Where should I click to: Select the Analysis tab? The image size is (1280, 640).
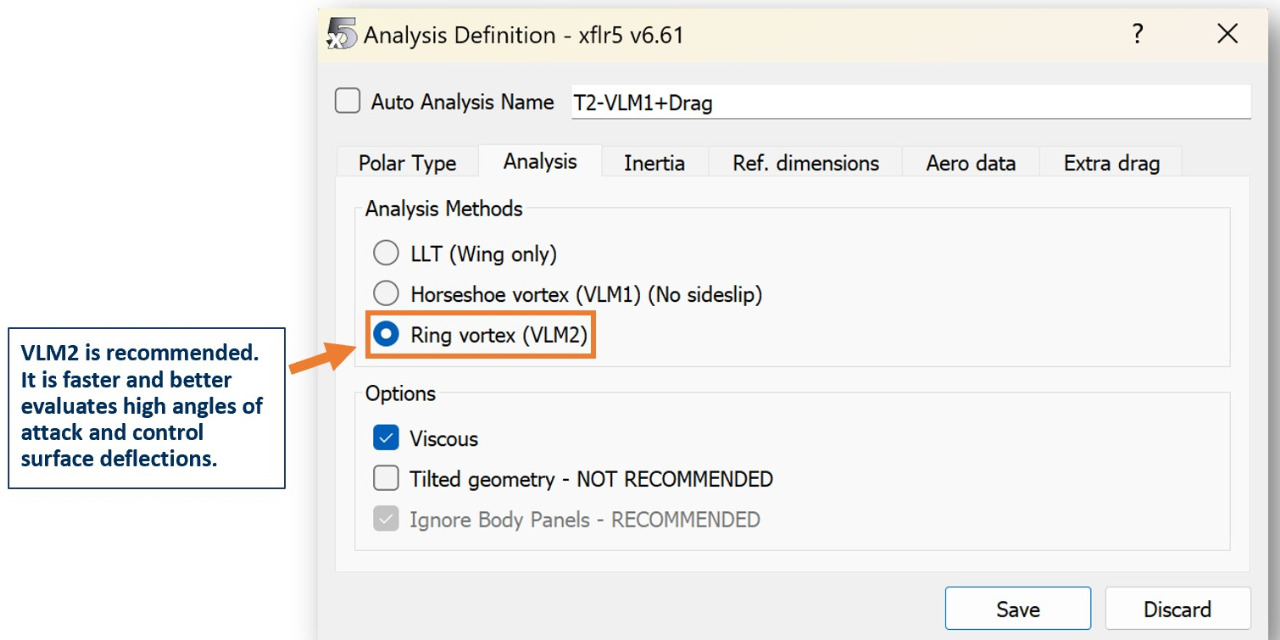tap(540, 162)
